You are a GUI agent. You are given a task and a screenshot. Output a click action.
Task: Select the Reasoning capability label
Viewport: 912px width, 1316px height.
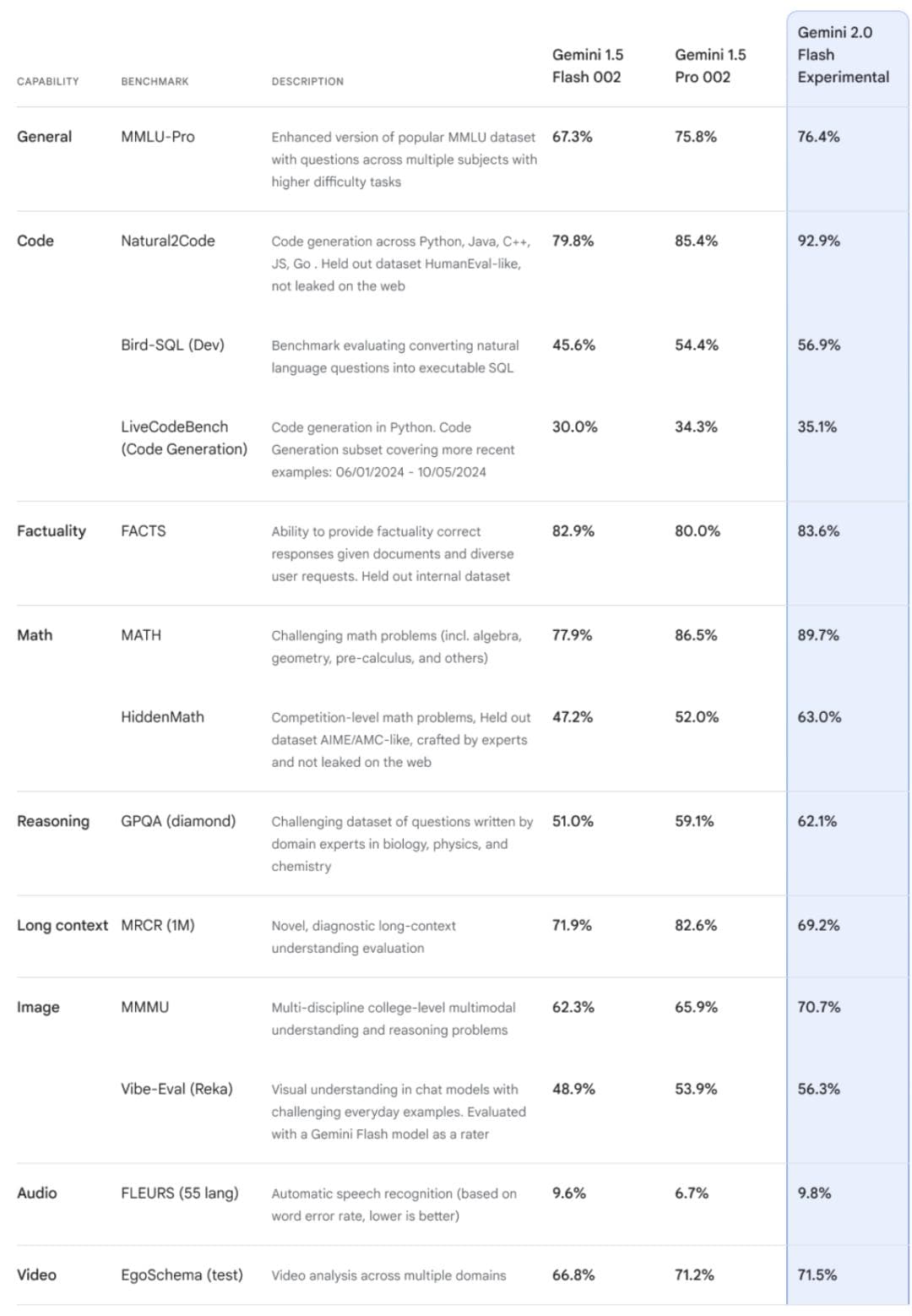[x=53, y=821]
